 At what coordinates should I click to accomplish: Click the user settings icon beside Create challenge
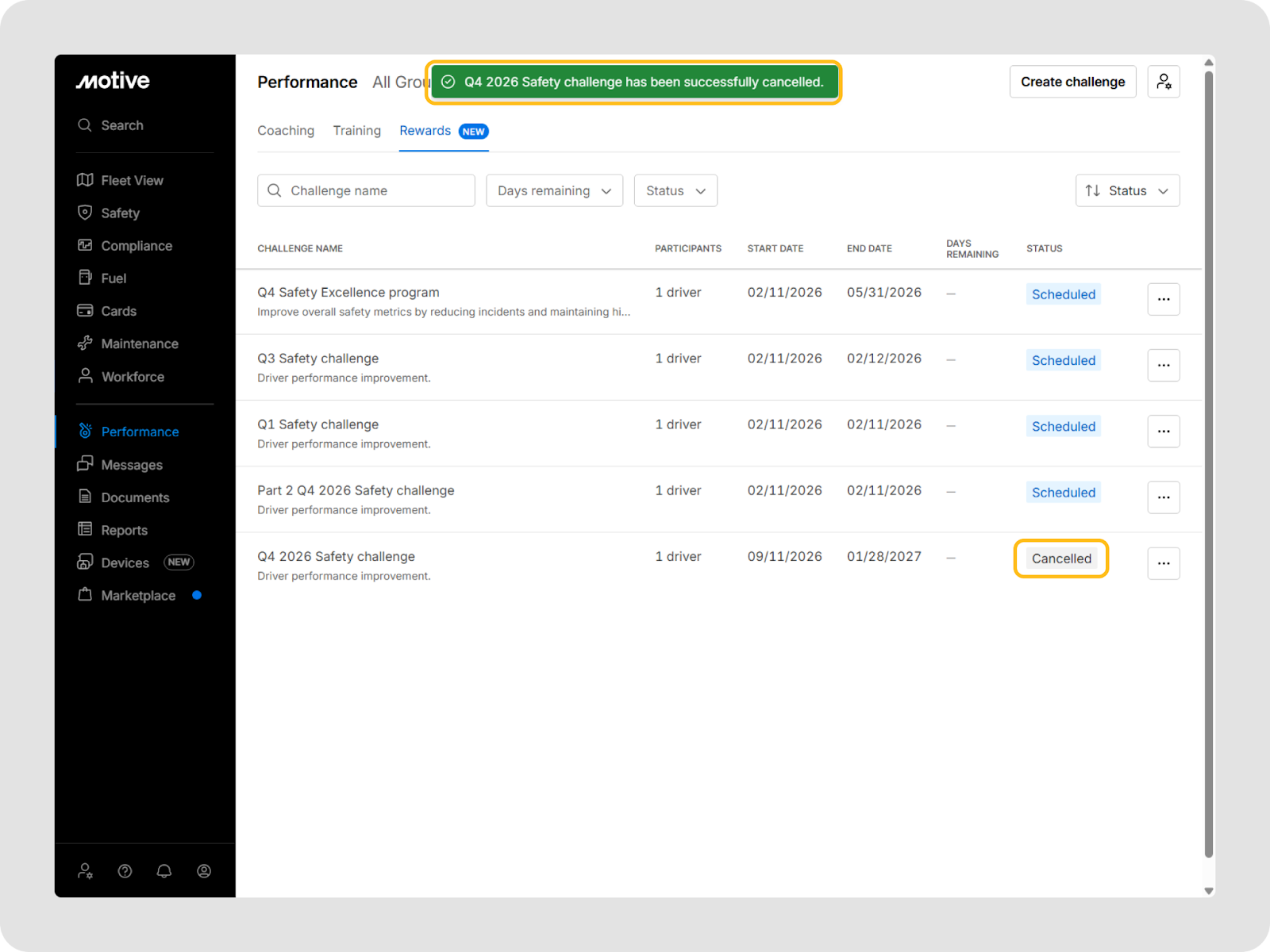1163,82
